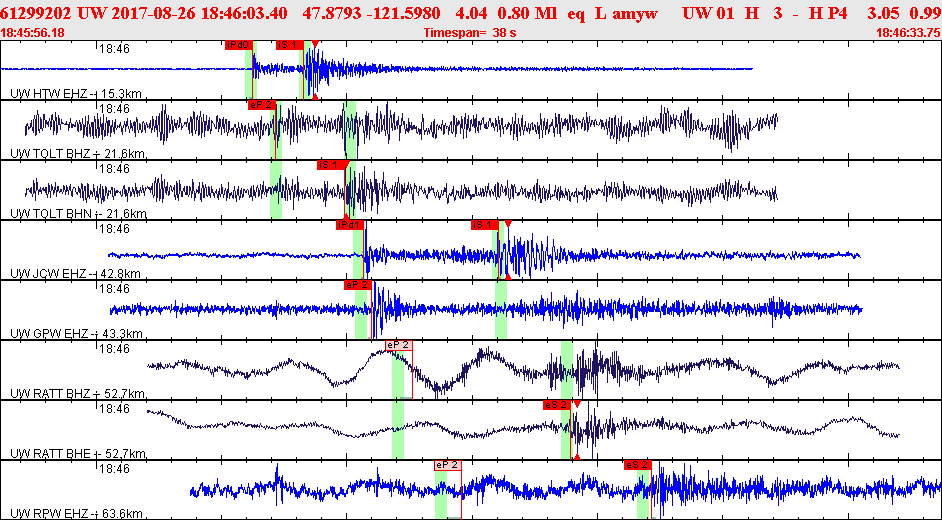Screen dimensions: 942x520
Task: Click the eP 2 pick flag on TOLT BHZ
Action: click(261, 105)
